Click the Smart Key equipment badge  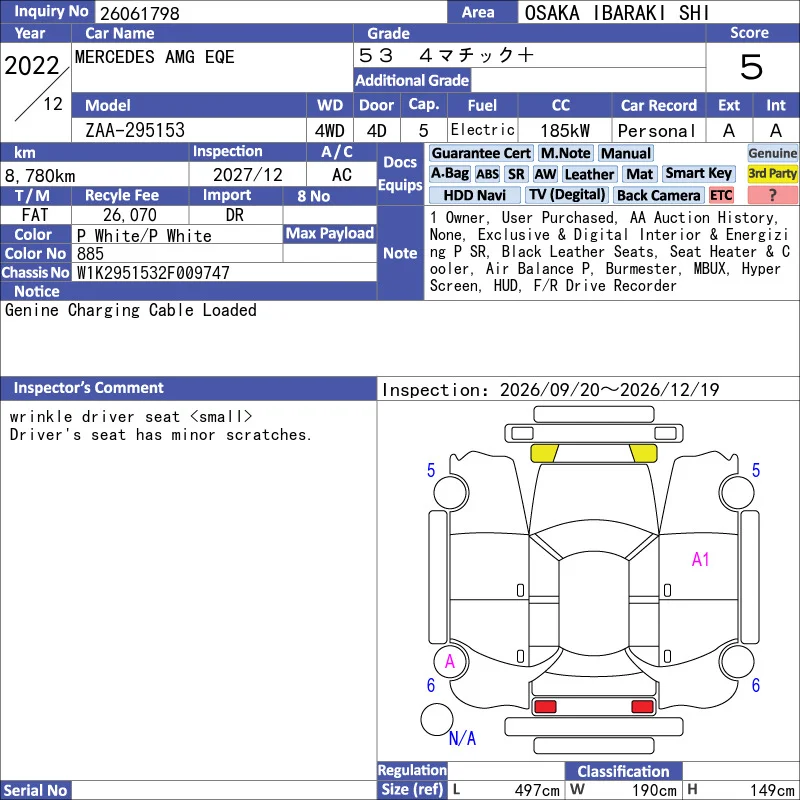(x=698, y=174)
